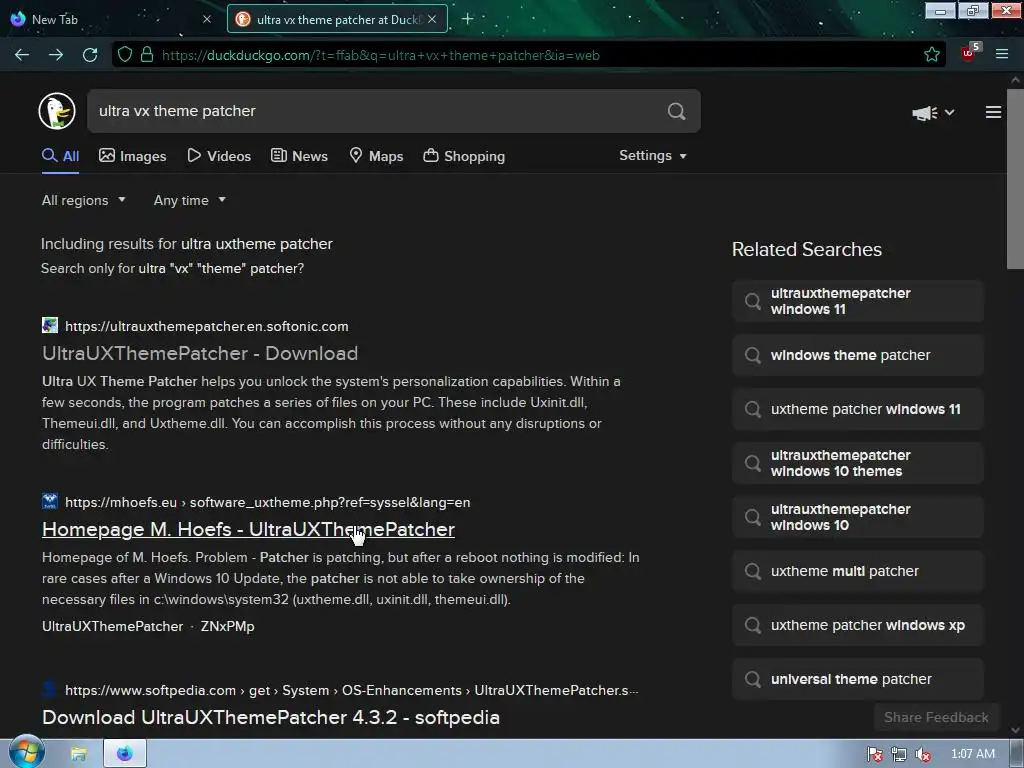This screenshot has height=768, width=1024.
Task: Open the Windows Start button
Action: [x=26, y=752]
